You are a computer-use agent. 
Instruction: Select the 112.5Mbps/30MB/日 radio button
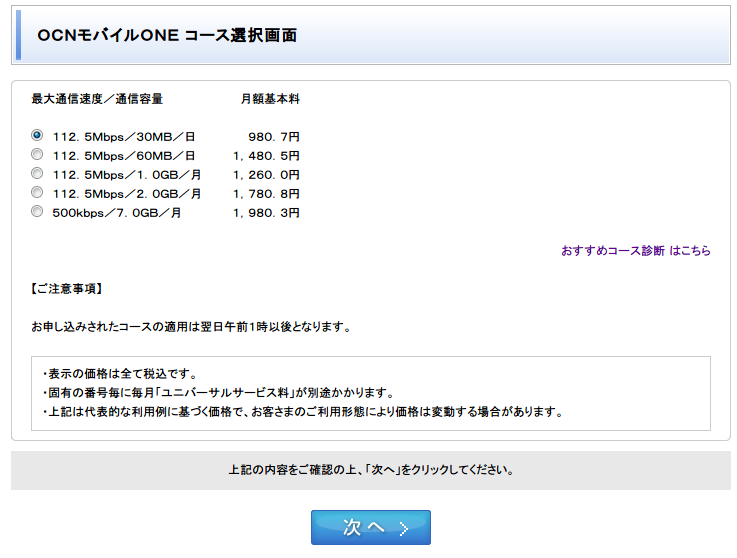tap(37, 135)
